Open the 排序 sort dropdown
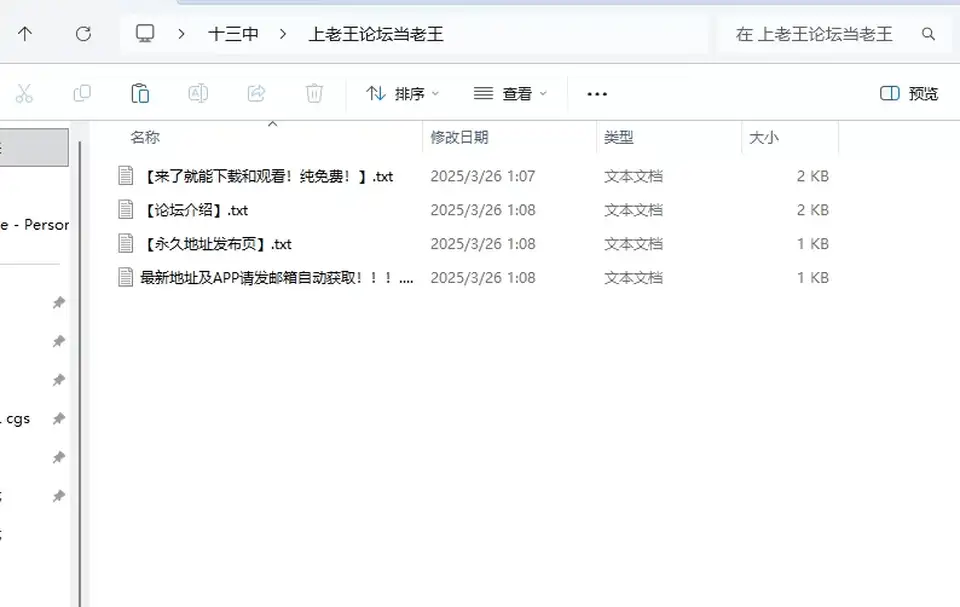Image resolution: width=960 pixels, height=607 pixels. click(403, 94)
